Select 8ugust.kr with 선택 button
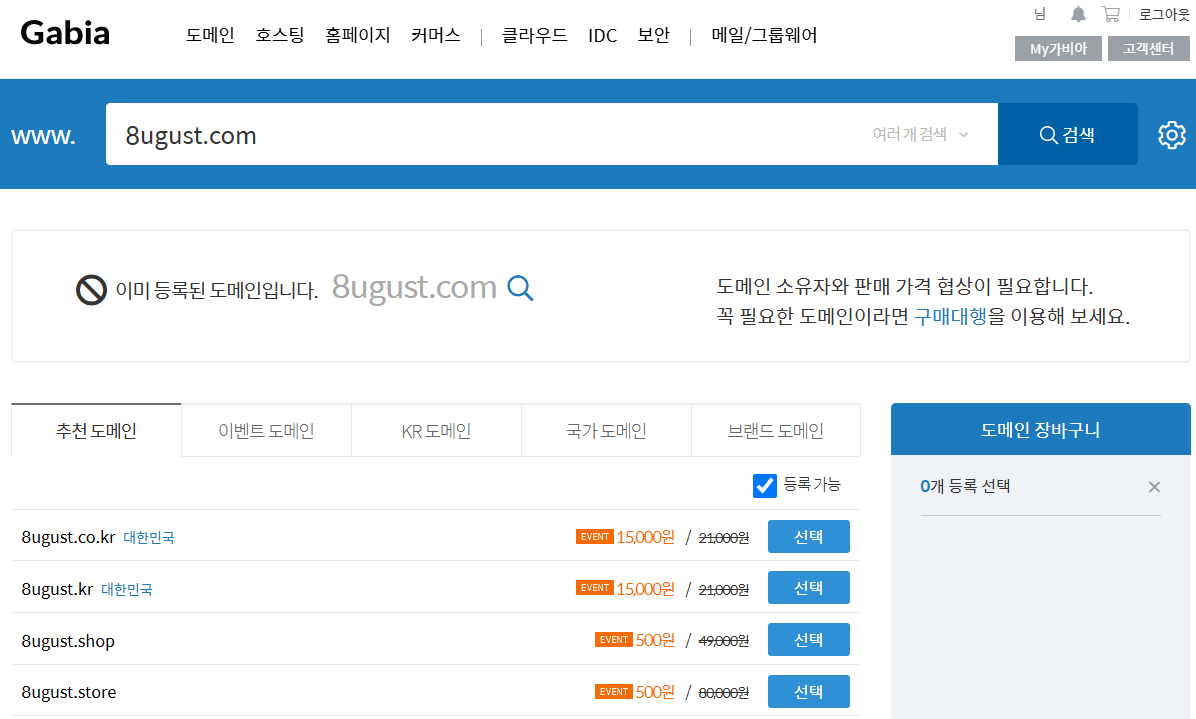1196x719 pixels. (809, 588)
